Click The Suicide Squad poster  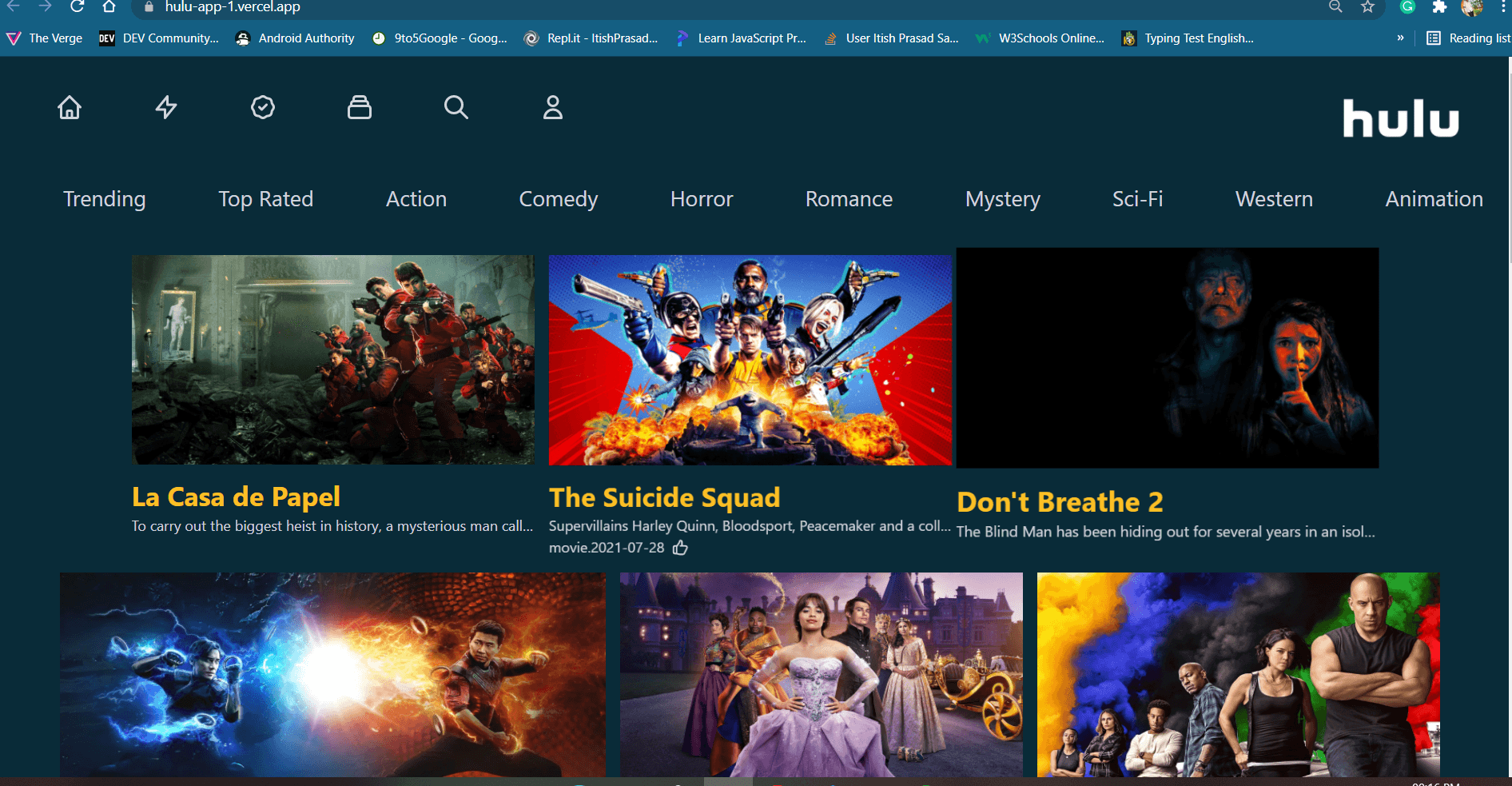click(x=750, y=360)
